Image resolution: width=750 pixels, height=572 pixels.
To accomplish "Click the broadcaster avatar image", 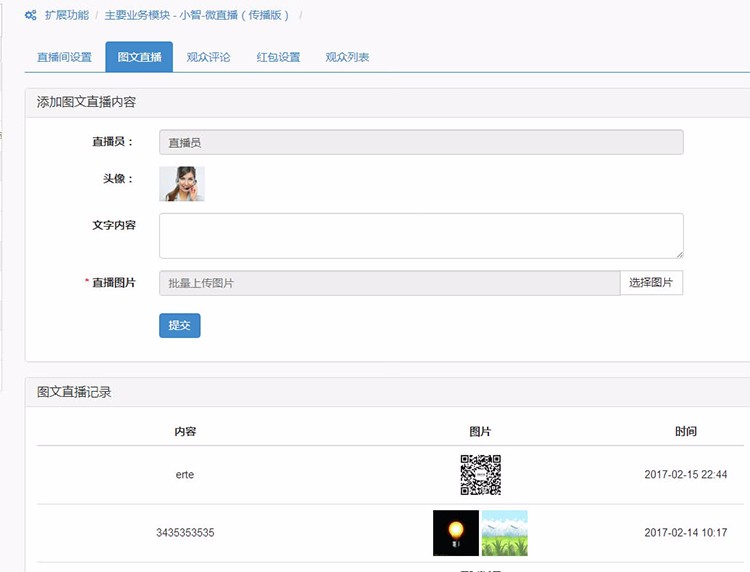I will (182, 184).
